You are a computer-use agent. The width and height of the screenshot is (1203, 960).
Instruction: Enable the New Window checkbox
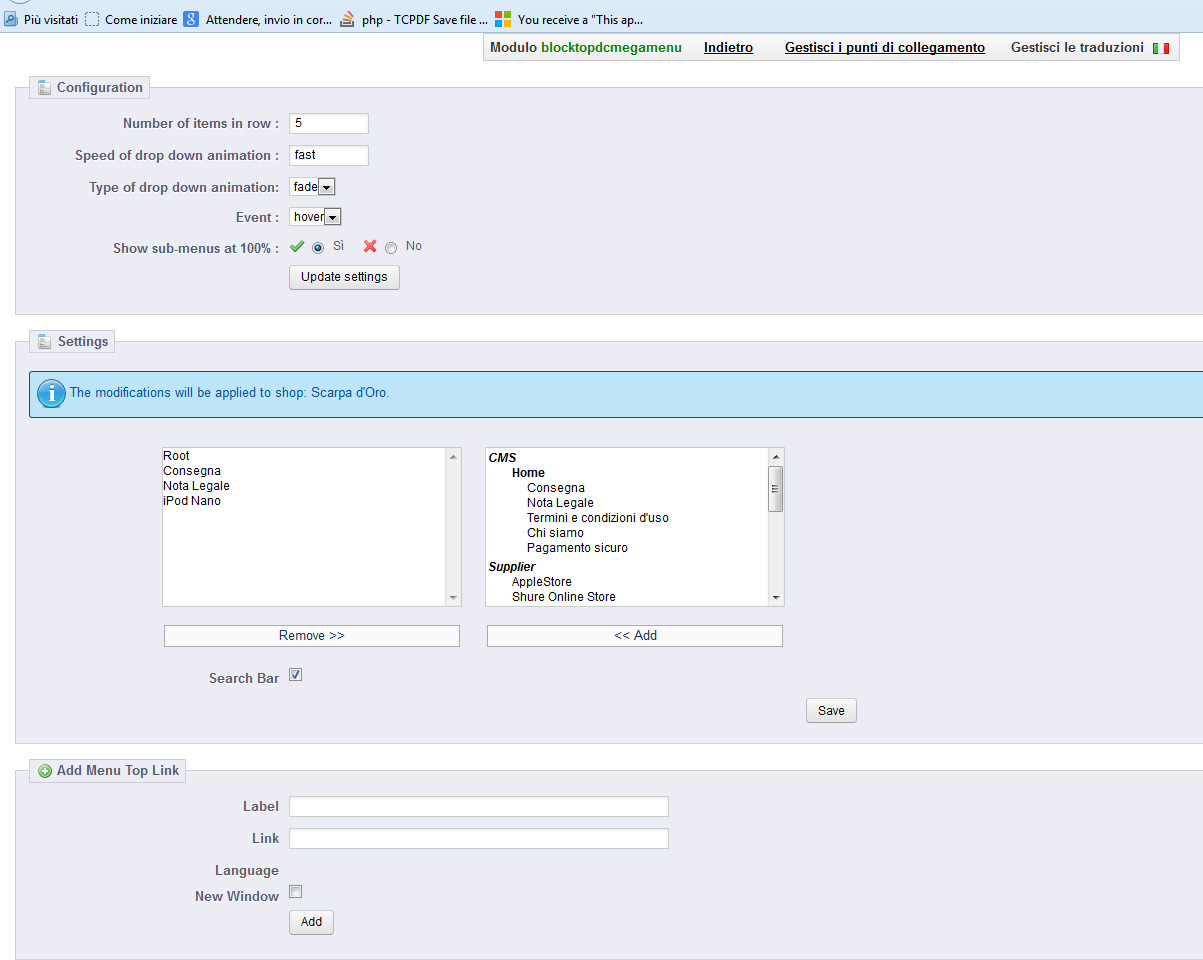click(295, 892)
